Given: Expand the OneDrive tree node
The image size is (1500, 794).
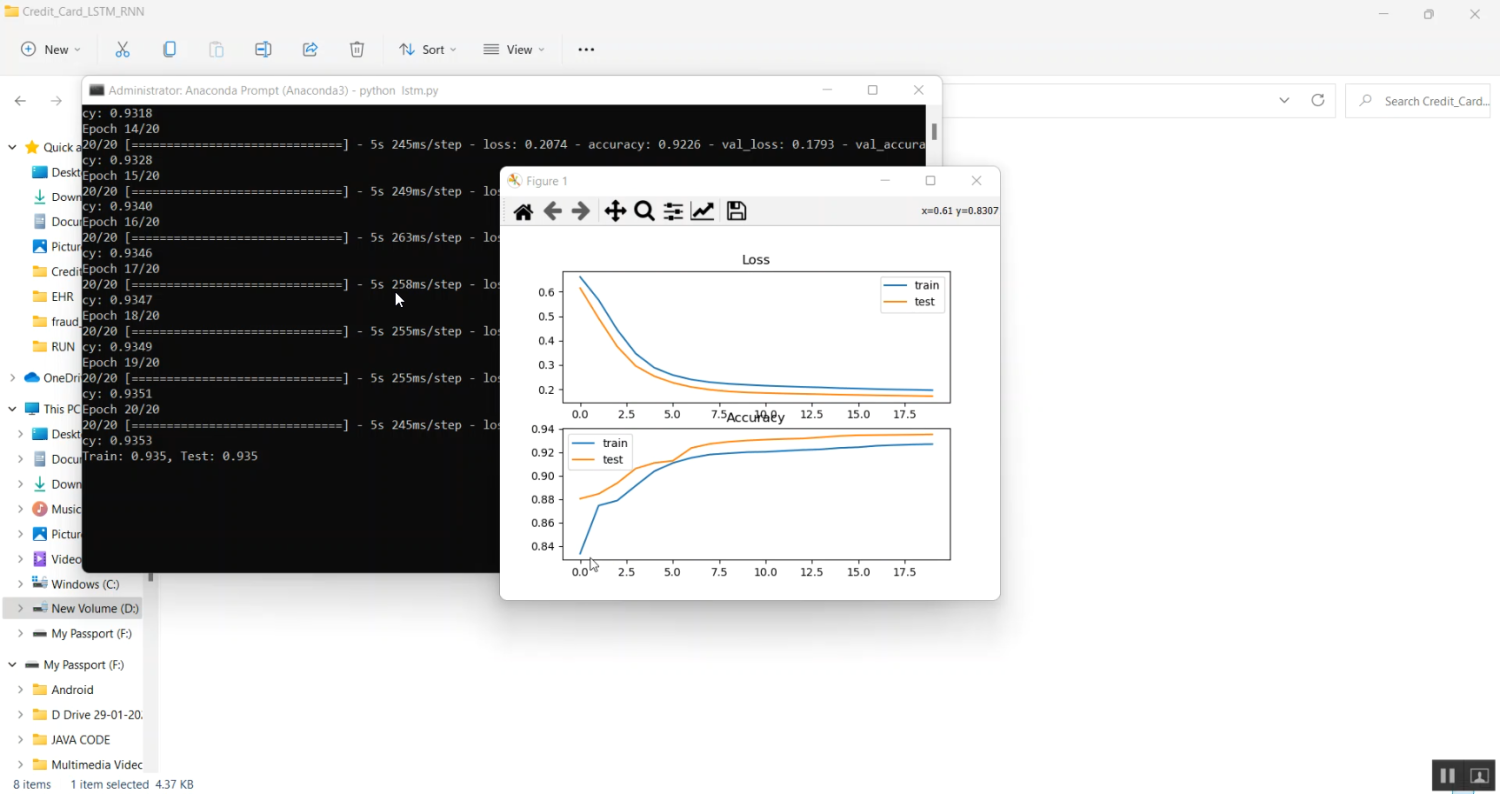Looking at the screenshot, I should (x=12, y=378).
